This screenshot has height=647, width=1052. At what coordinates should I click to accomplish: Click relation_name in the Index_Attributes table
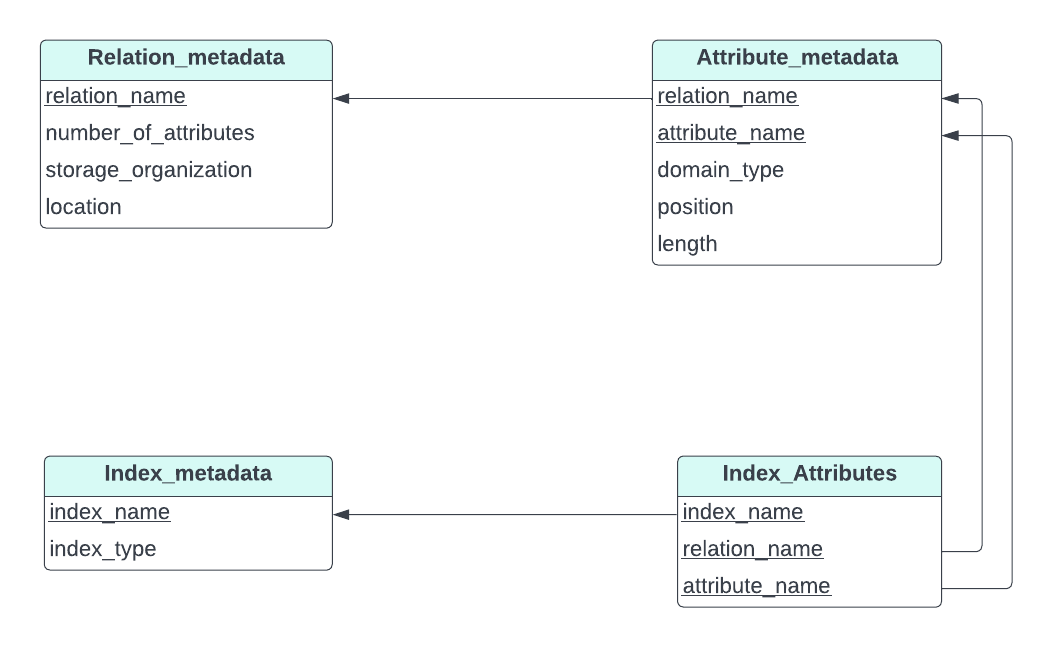[752, 550]
